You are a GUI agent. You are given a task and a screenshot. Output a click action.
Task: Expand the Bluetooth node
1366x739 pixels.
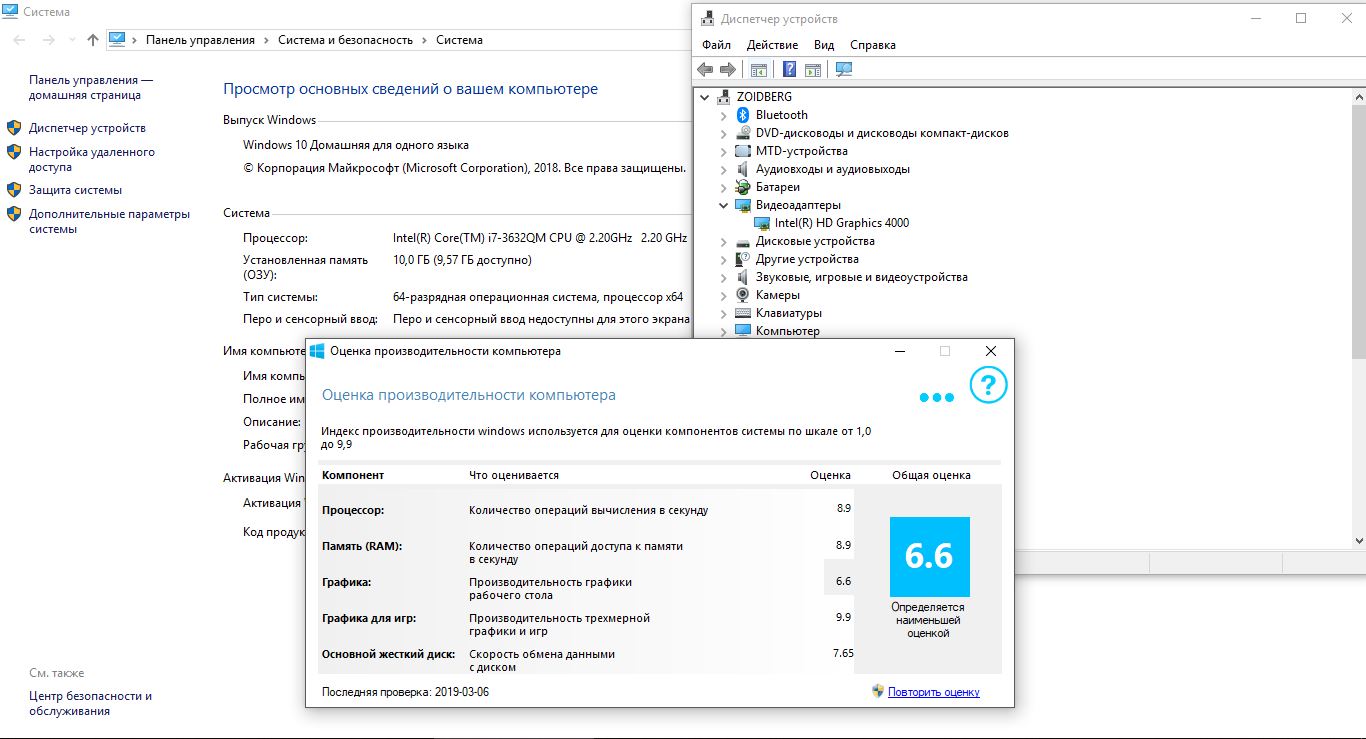[x=724, y=115]
